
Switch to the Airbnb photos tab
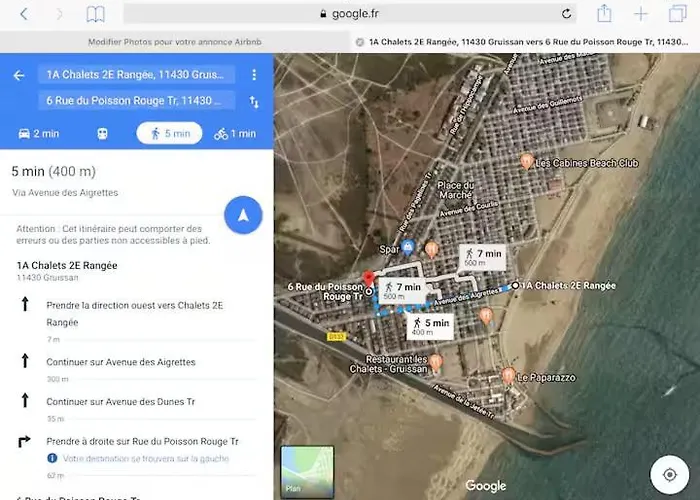click(174, 42)
